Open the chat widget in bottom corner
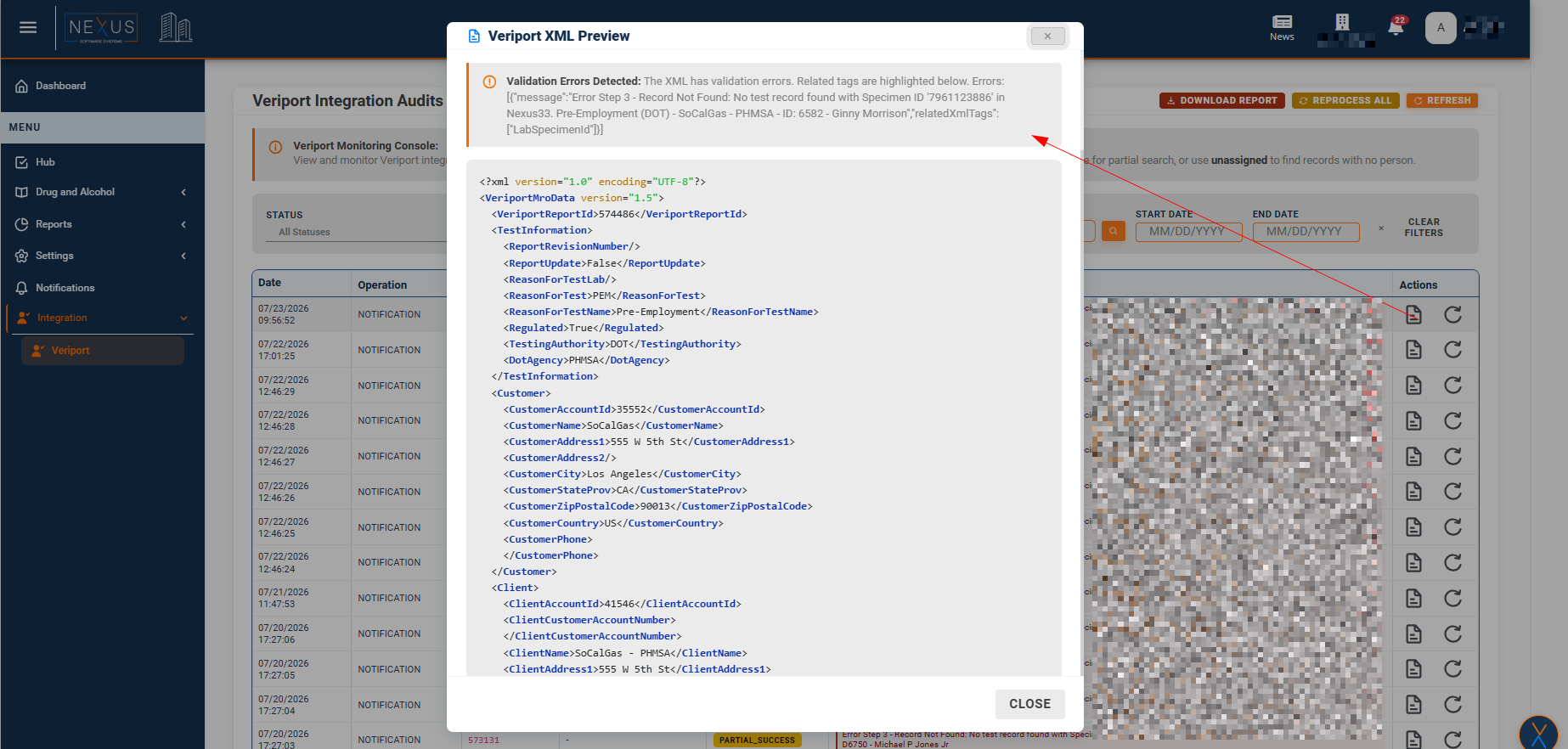The width and height of the screenshot is (1568, 749). pyautogui.click(x=1538, y=734)
